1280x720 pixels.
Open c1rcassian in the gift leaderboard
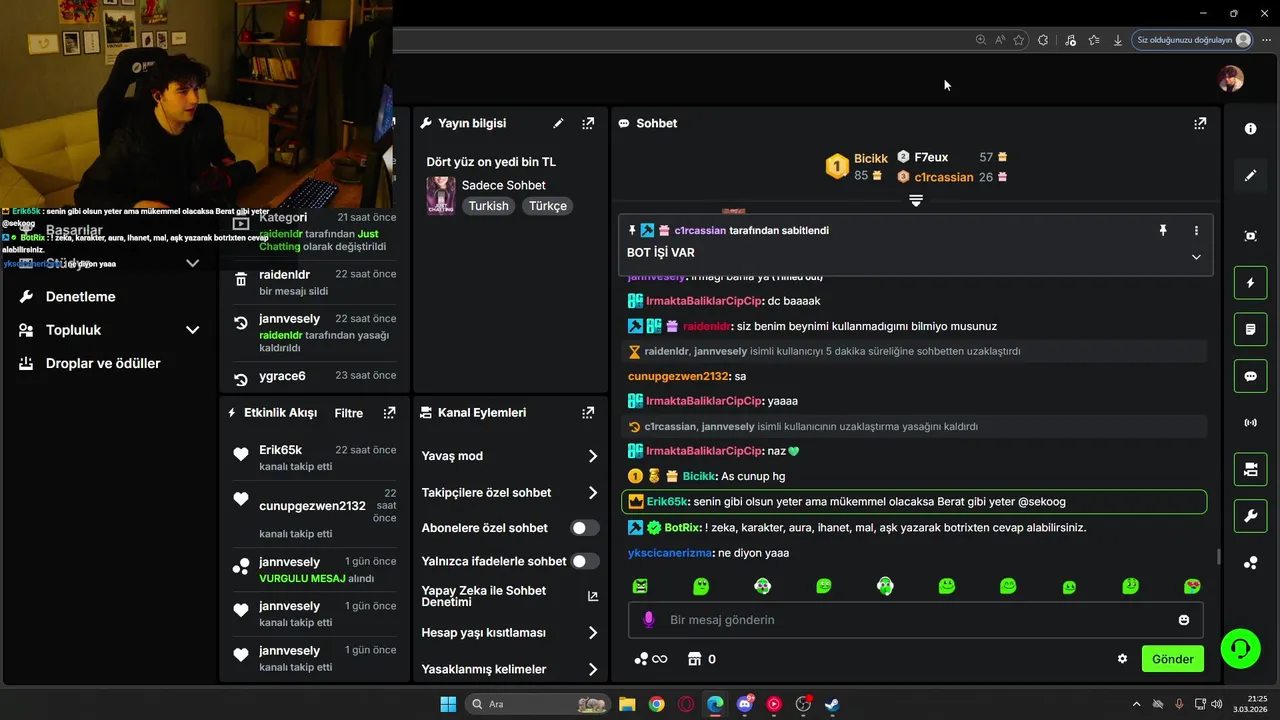coord(944,177)
